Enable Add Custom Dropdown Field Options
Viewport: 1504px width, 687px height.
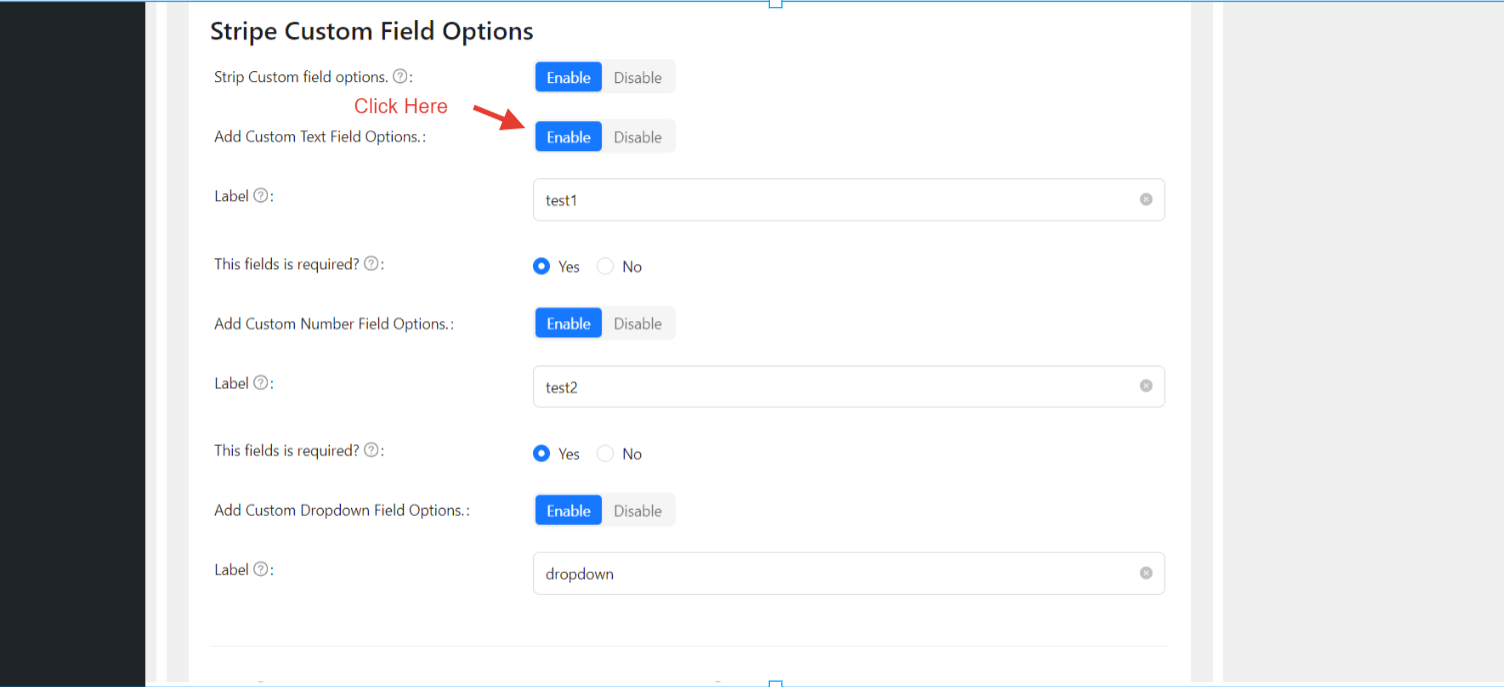568,511
